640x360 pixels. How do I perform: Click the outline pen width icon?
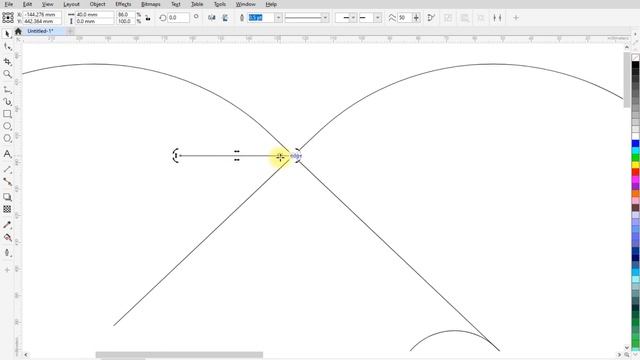point(242,18)
